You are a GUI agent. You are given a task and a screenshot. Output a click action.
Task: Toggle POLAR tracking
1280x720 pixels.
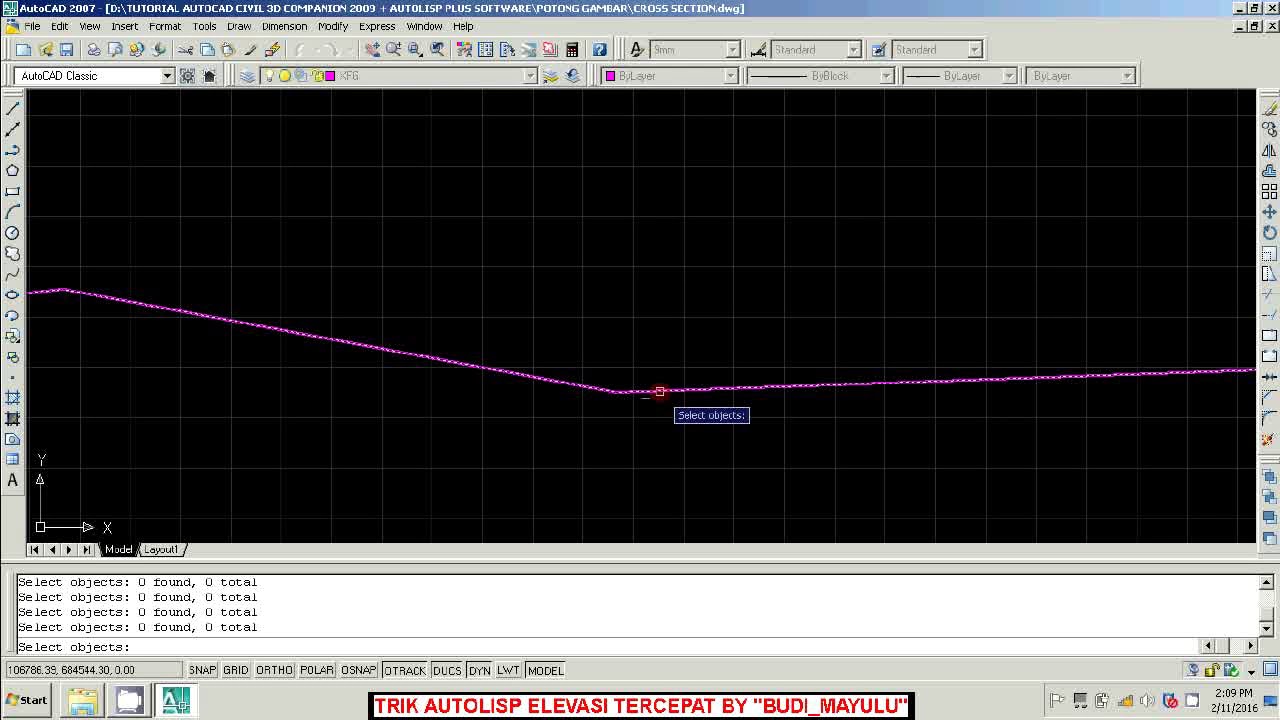[x=317, y=670]
